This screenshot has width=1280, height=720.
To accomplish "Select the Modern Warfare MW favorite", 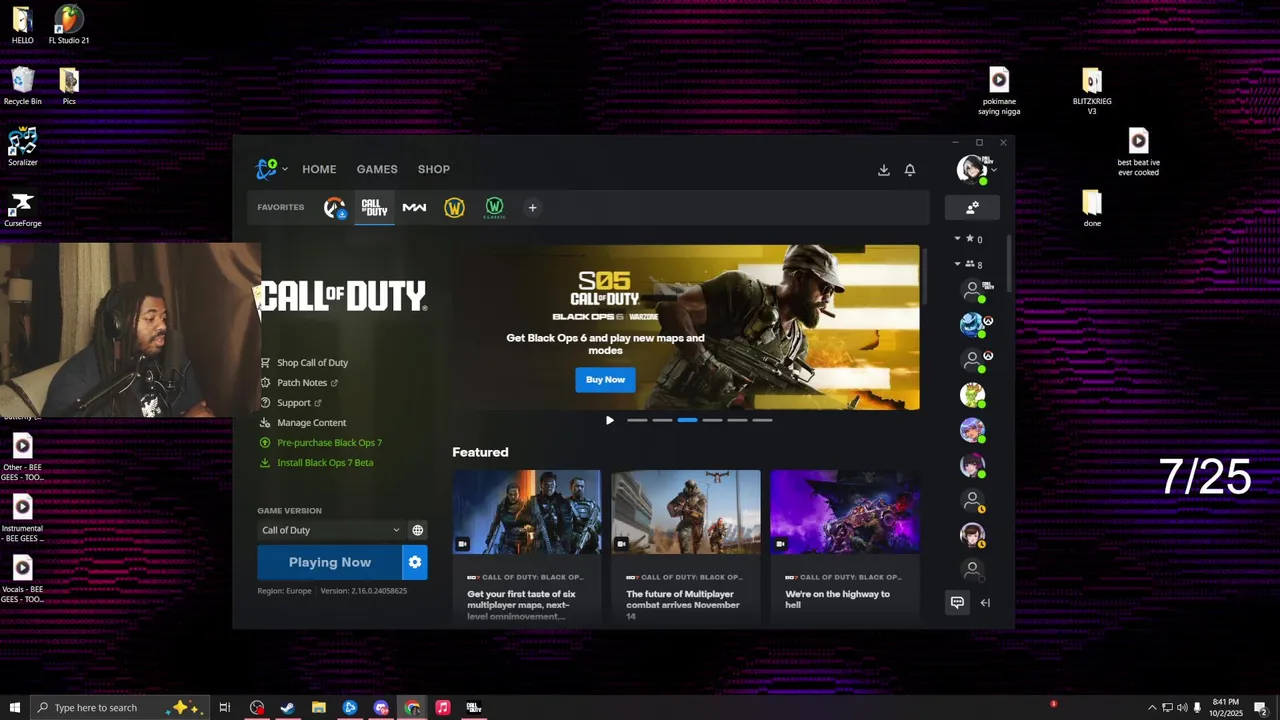I will click(x=414, y=208).
